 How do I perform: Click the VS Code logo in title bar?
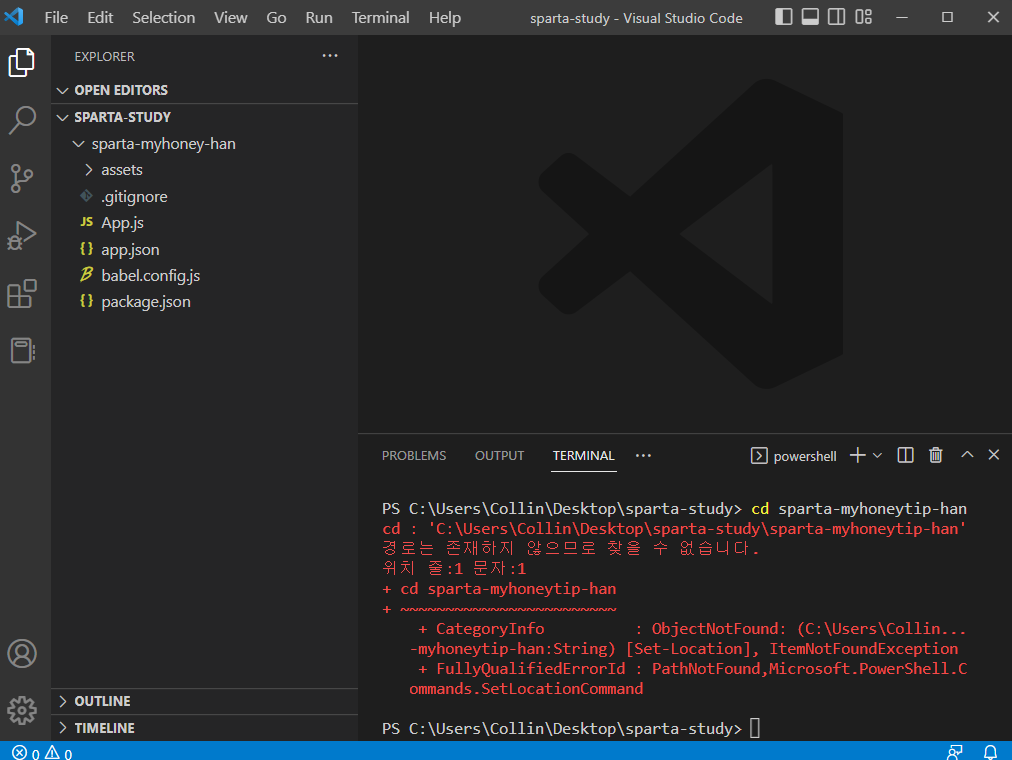click(14, 17)
